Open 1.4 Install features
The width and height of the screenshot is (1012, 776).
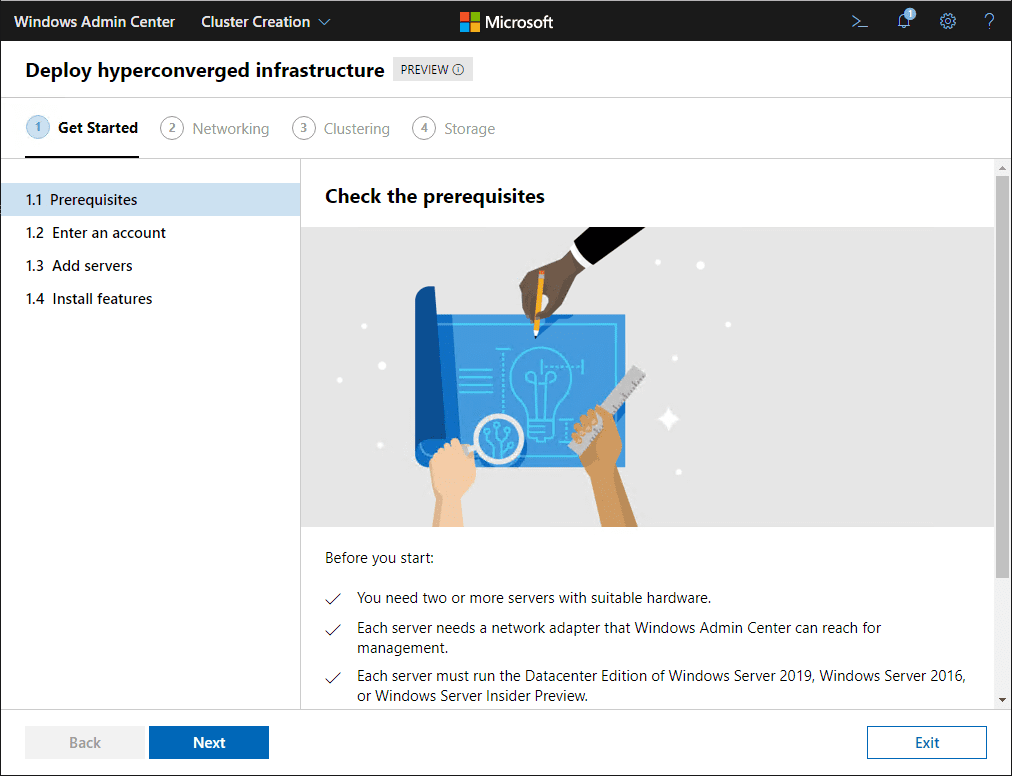click(150, 298)
